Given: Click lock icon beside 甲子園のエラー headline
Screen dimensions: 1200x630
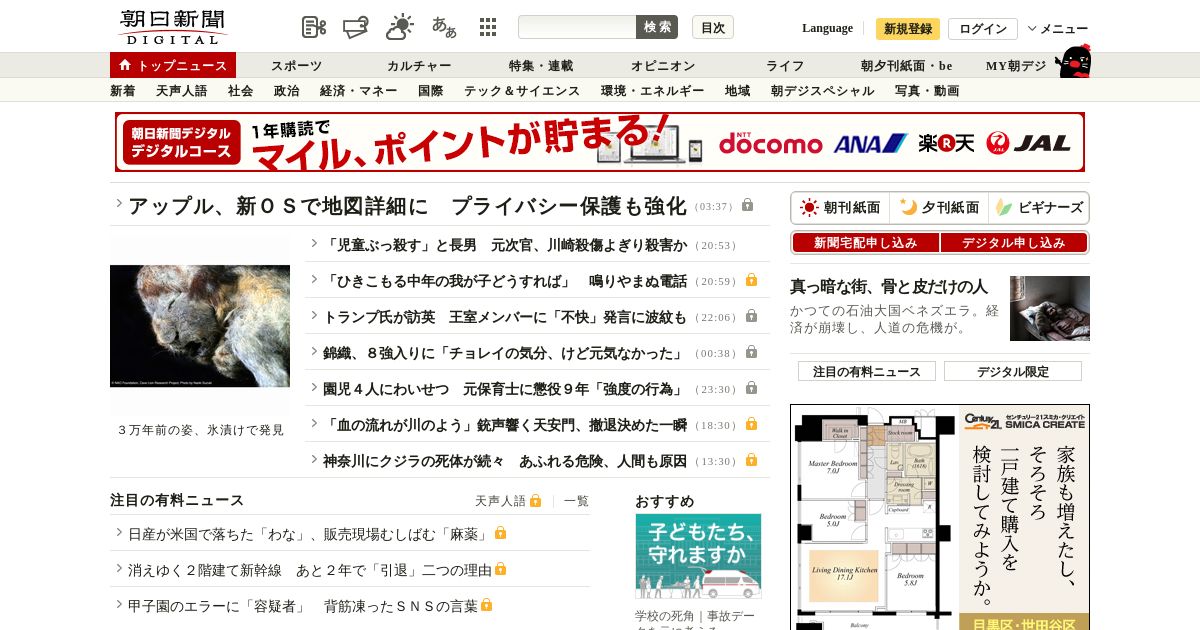Looking at the screenshot, I should point(487,605).
